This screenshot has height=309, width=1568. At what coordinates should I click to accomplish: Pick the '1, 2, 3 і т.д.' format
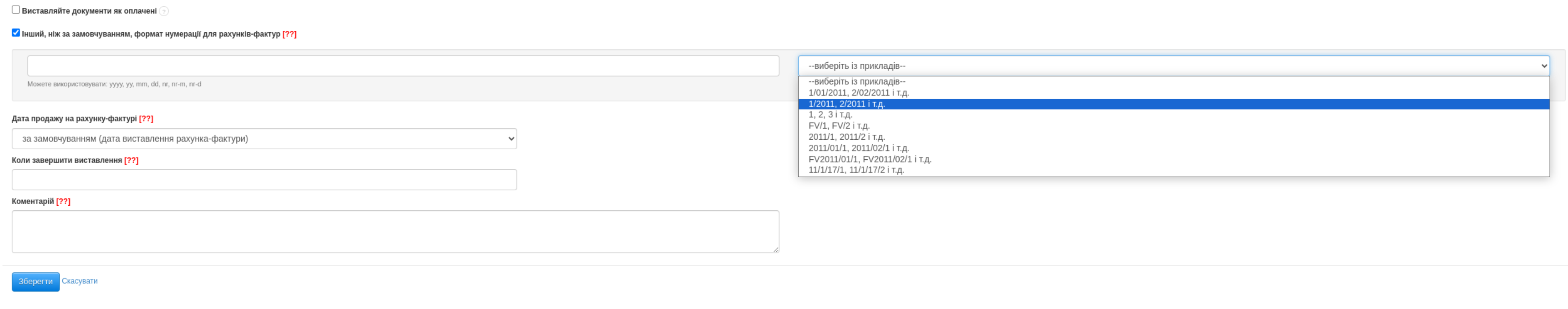pos(830,115)
